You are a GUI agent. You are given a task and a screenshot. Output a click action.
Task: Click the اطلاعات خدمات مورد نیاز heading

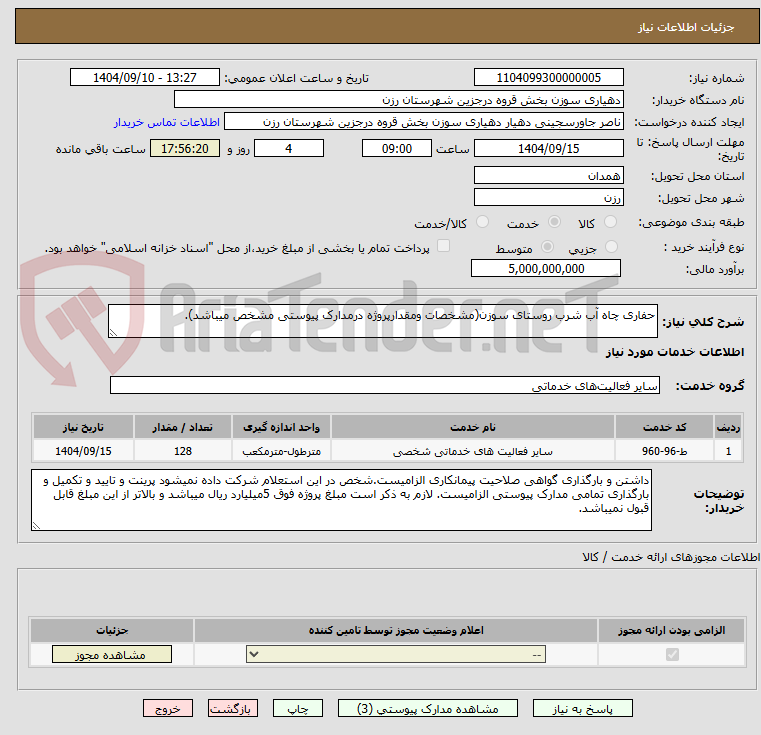coord(675,352)
